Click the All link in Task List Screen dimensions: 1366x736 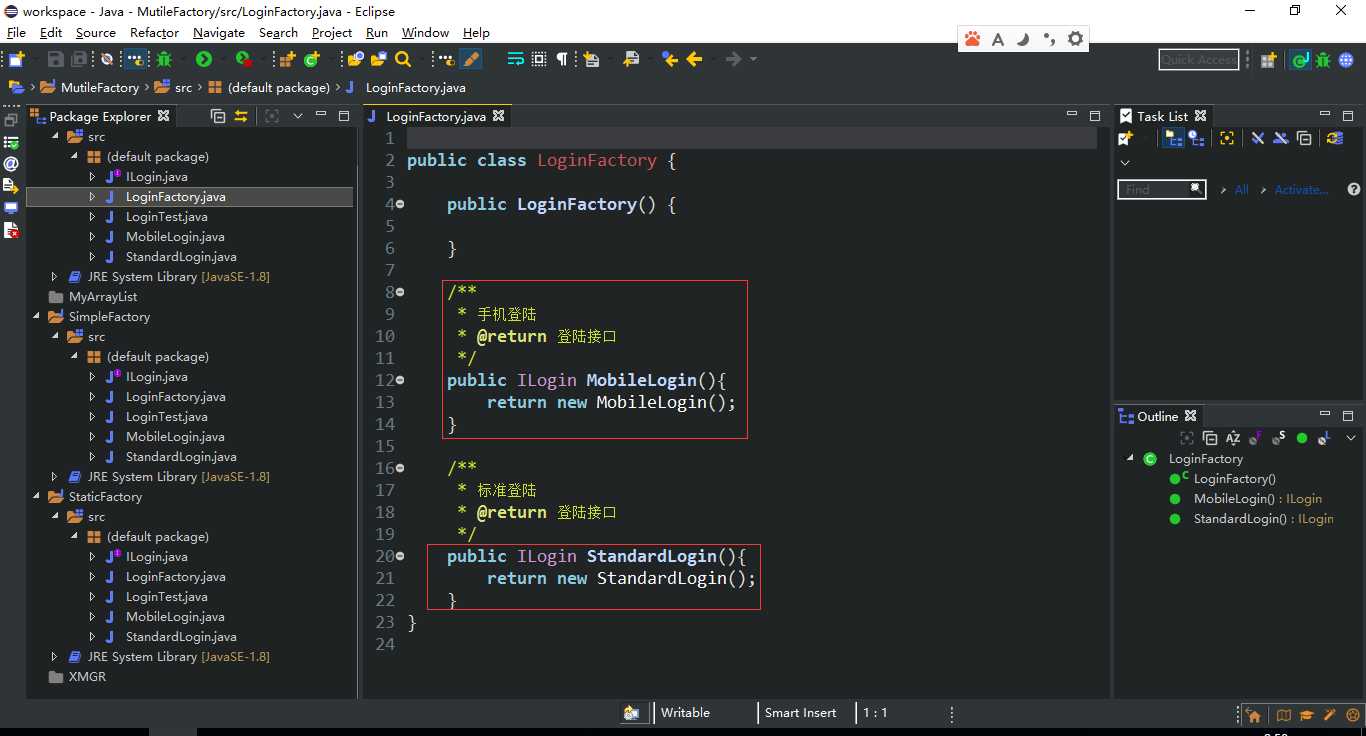[1241, 189]
